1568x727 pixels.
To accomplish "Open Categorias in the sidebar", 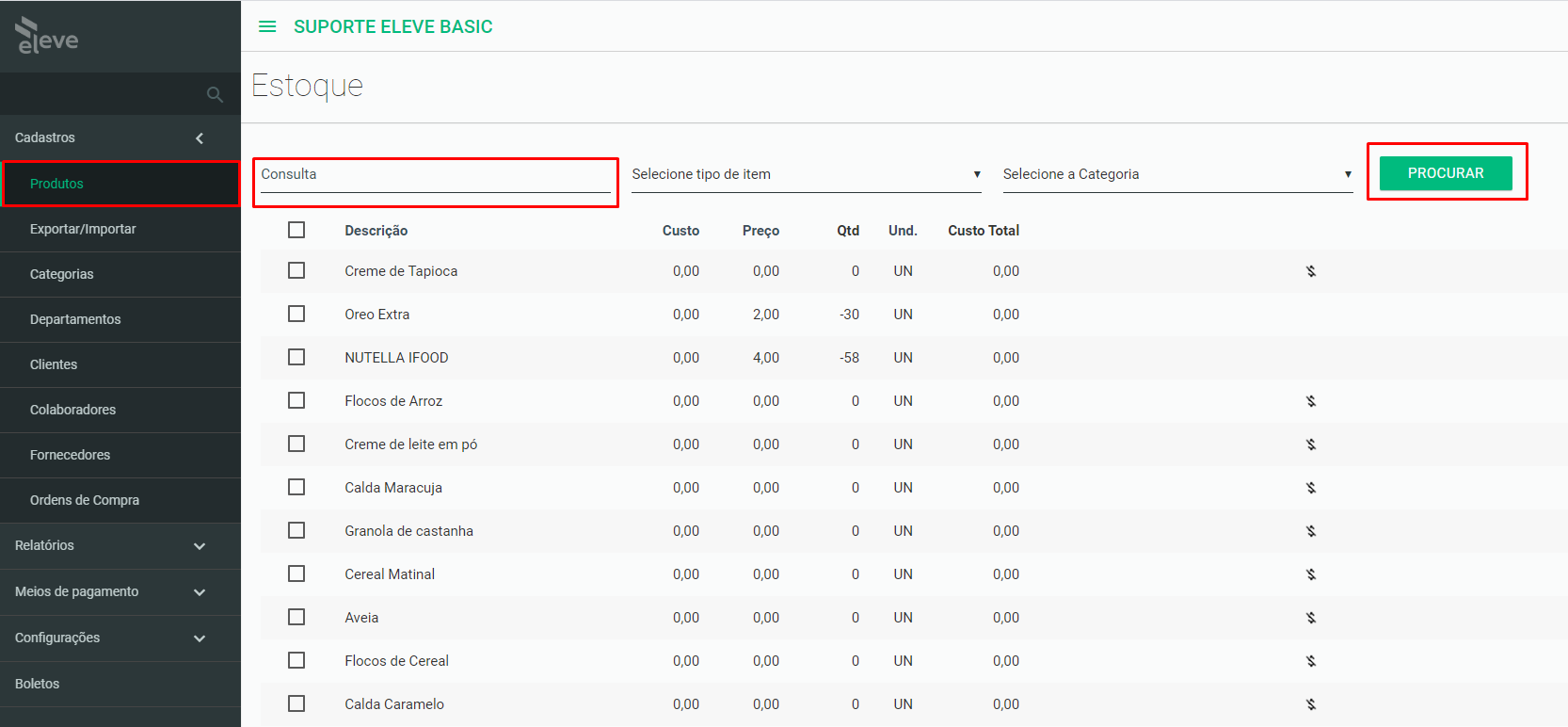I will click(x=120, y=274).
